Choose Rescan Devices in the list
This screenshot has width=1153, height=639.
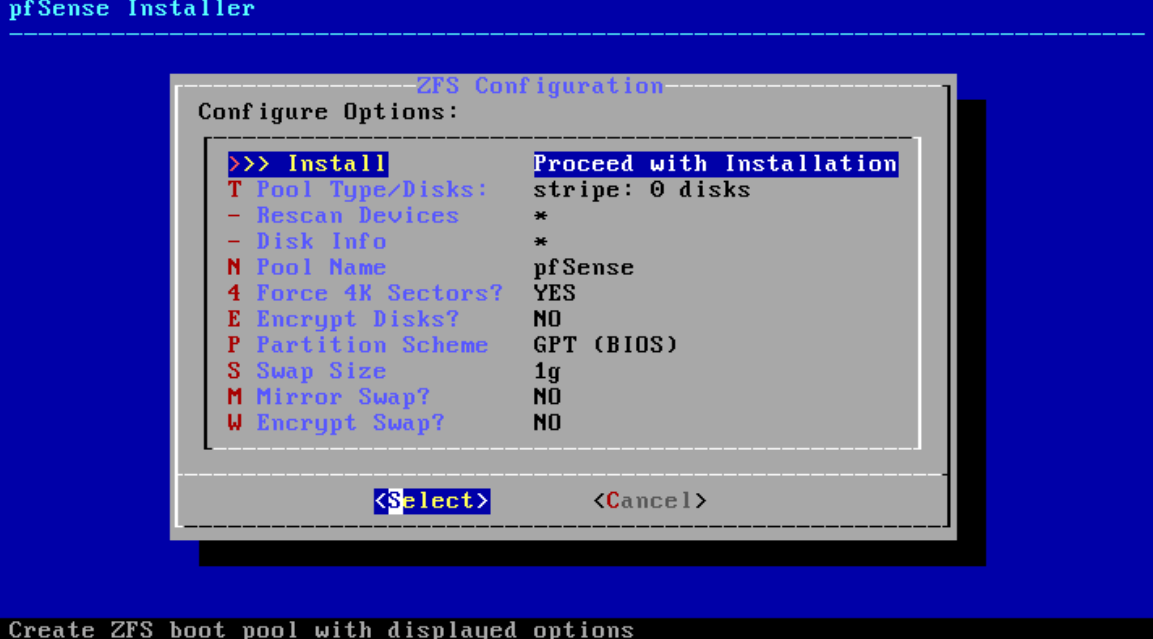(x=357, y=216)
